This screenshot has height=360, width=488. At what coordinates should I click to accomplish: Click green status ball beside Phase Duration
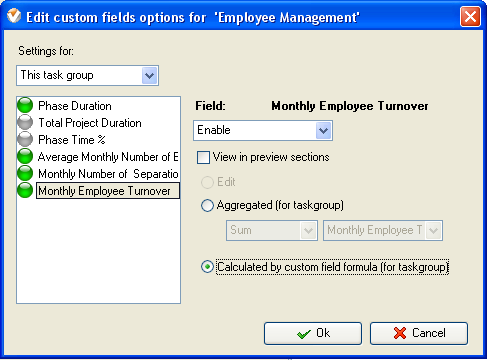pyautogui.click(x=25, y=105)
